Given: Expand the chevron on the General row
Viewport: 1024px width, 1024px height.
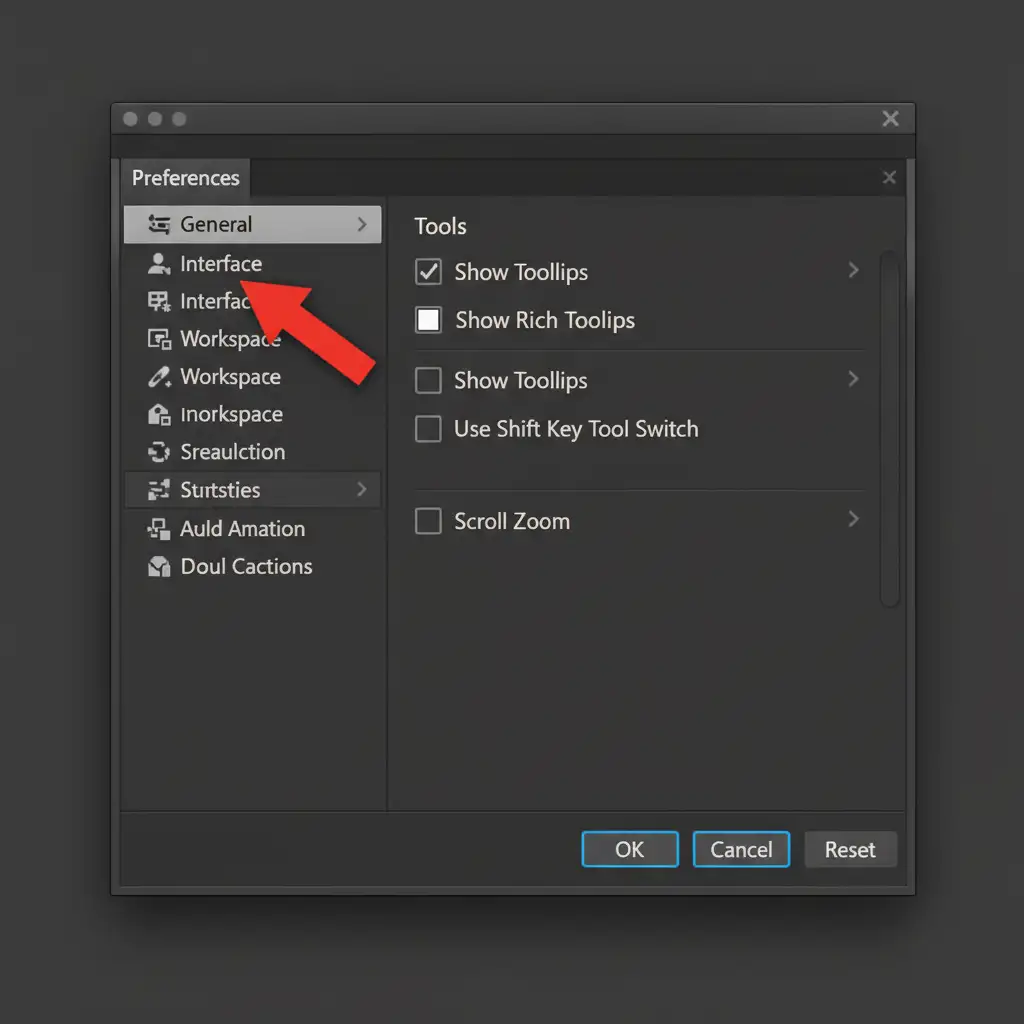Looking at the screenshot, I should 362,225.
